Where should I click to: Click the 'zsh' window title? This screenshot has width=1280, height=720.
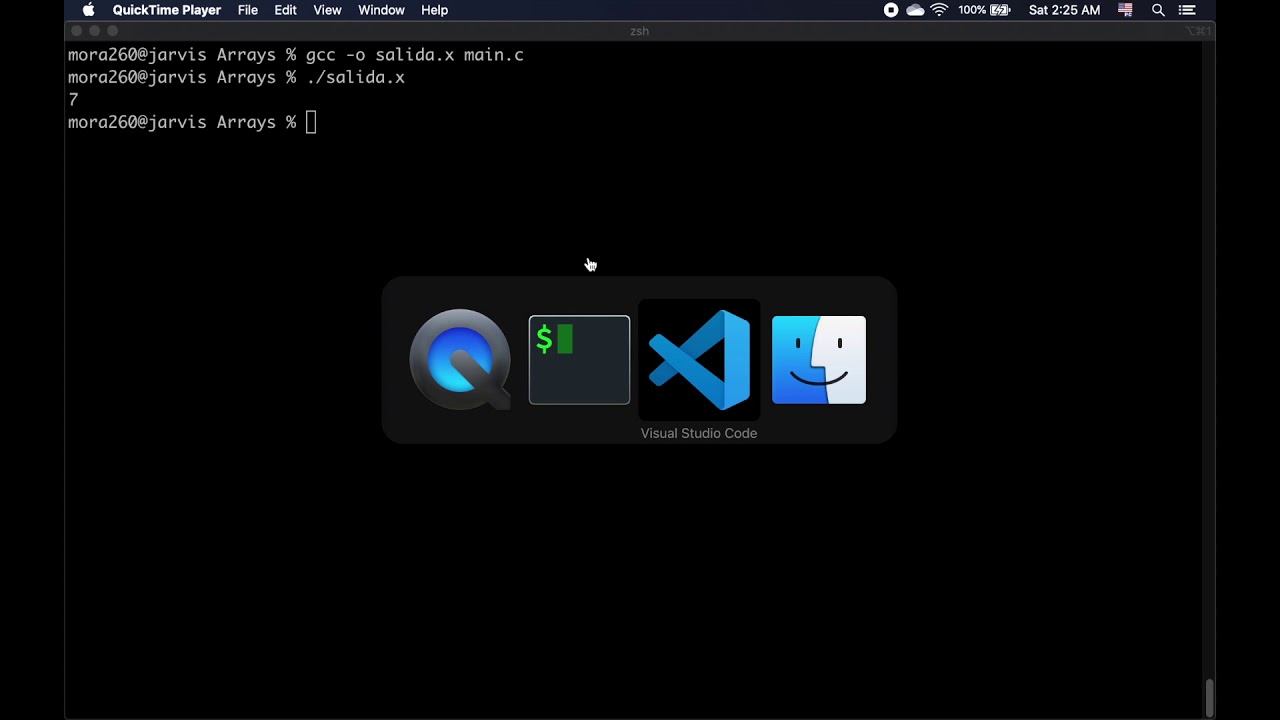coord(640,31)
